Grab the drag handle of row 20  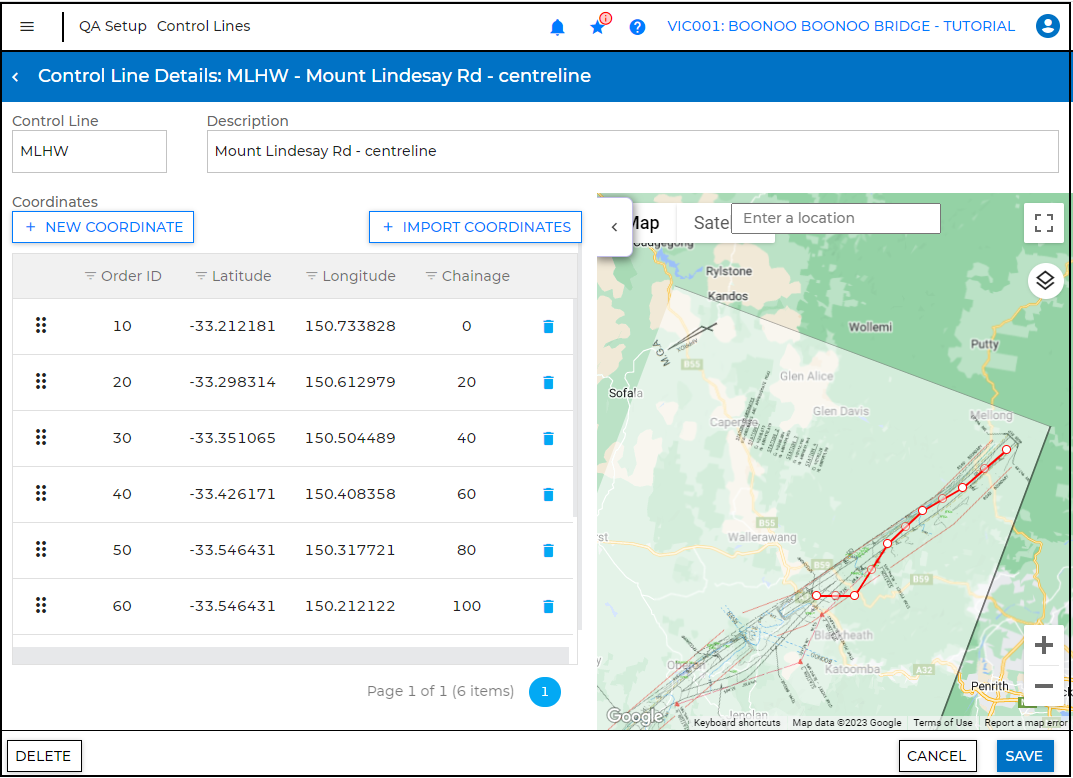point(41,382)
